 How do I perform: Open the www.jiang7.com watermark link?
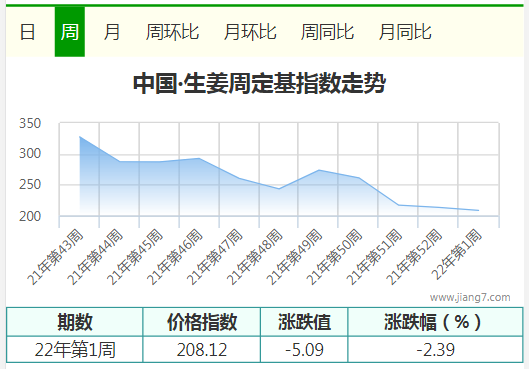tap(470, 297)
